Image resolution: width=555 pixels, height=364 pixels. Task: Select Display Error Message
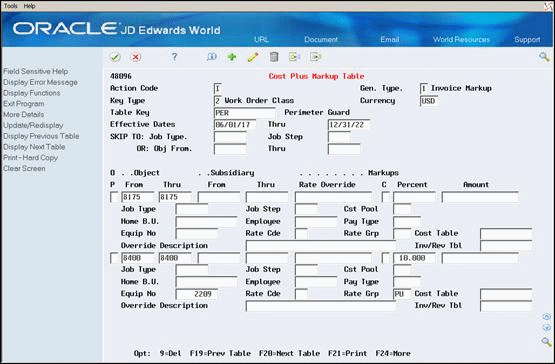click(x=40, y=83)
